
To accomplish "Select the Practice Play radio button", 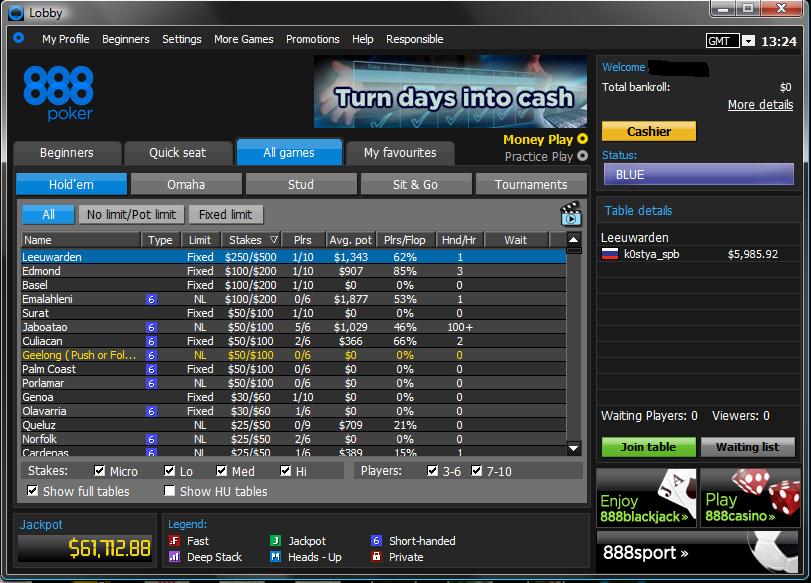I will [582, 156].
